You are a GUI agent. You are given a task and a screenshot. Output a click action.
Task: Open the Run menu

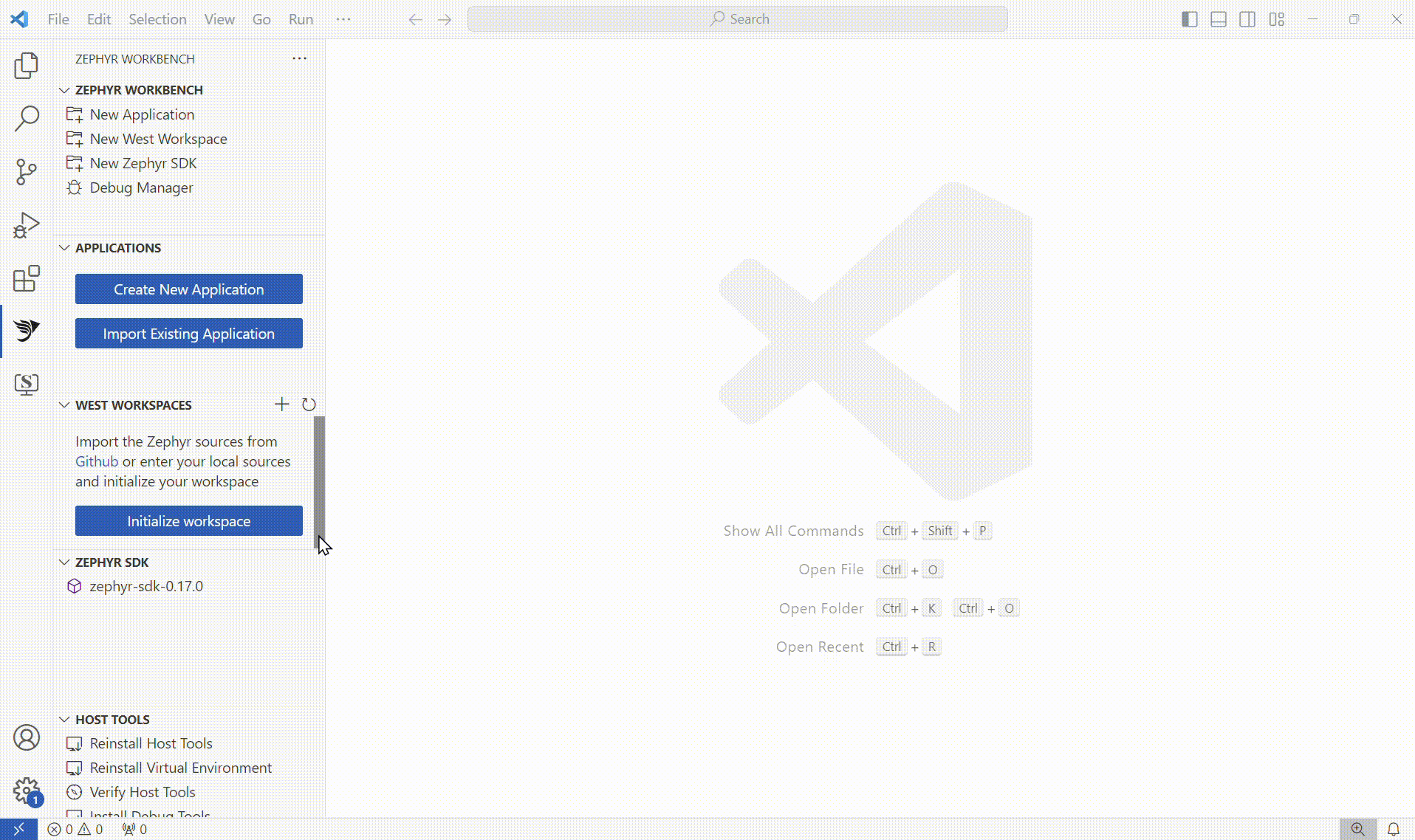pyautogui.click(x=300, y=19)
